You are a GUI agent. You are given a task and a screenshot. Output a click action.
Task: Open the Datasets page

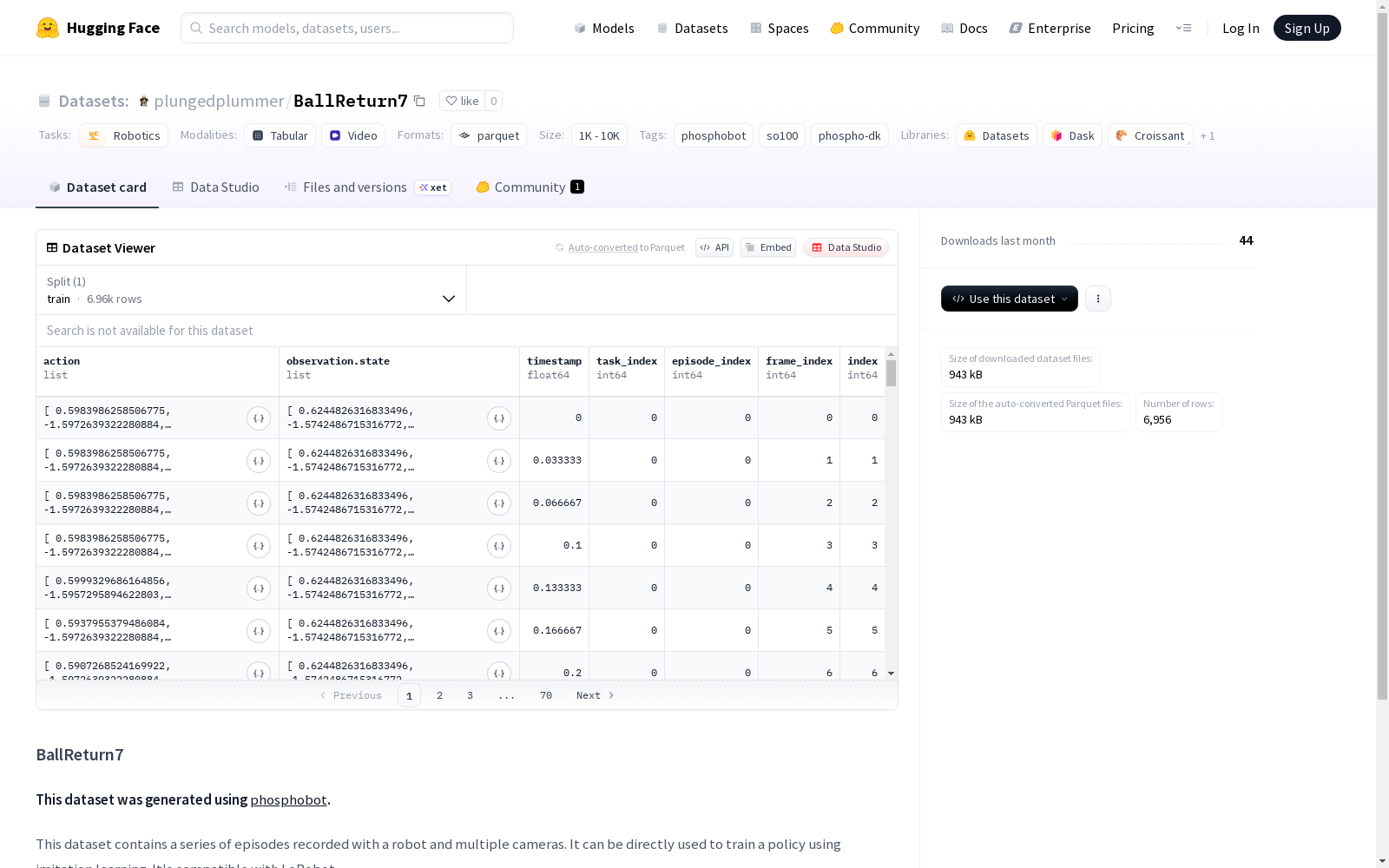[x=692, y=28]
